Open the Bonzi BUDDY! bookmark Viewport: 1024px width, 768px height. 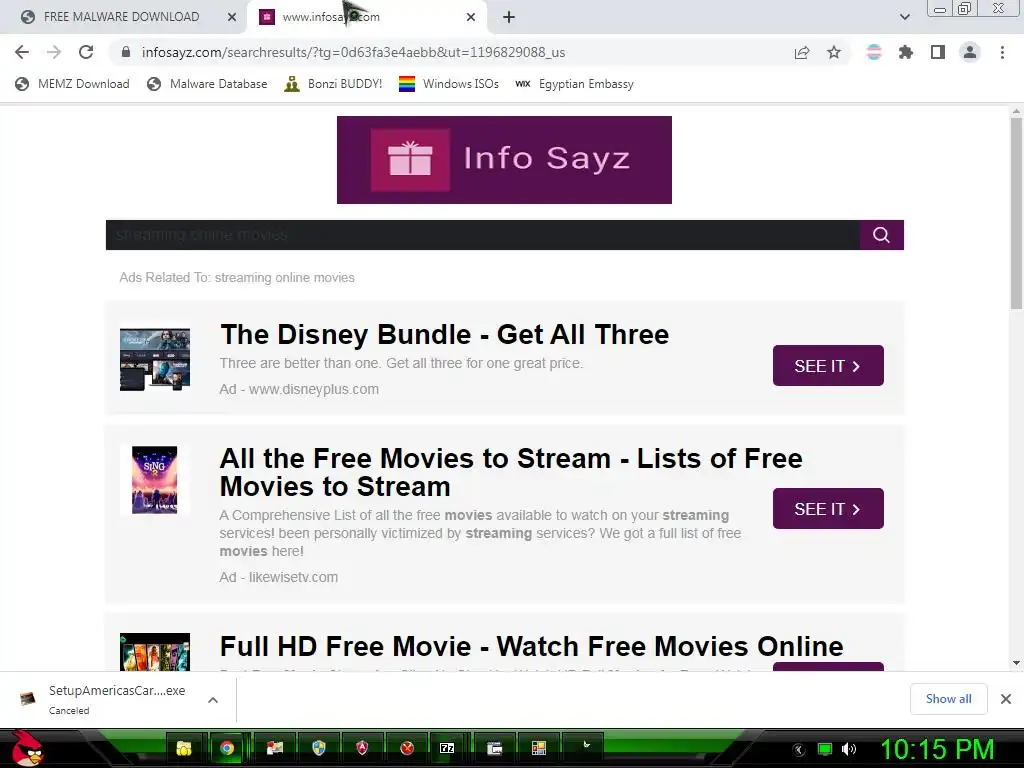click(x=333, y=84)
